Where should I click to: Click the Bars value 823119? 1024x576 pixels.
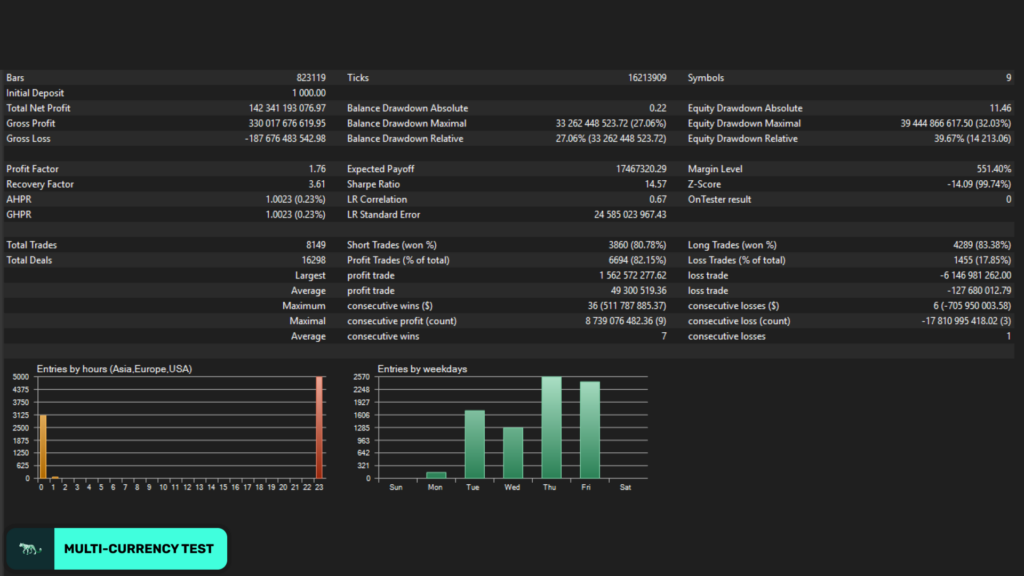pyautogui.click(x=311, y=78)
